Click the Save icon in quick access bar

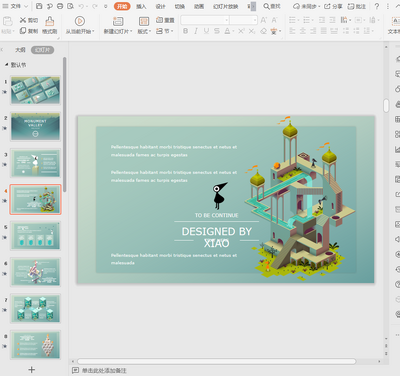pyautogui.click(x=39, y=6)
